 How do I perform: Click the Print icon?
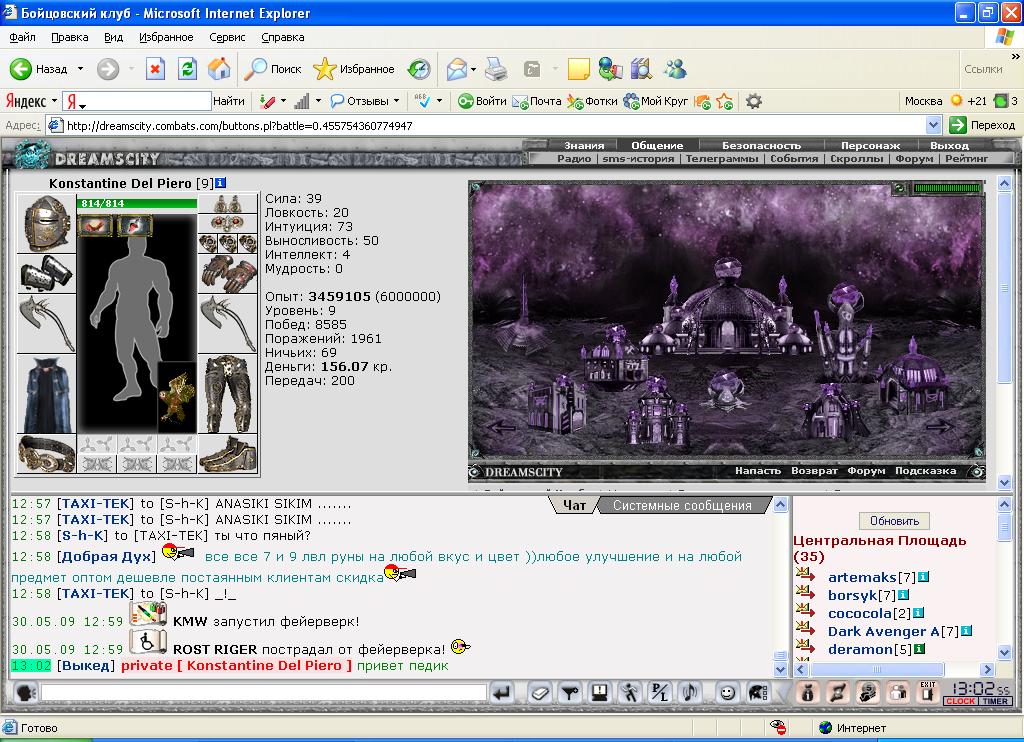tap(496, 69)
